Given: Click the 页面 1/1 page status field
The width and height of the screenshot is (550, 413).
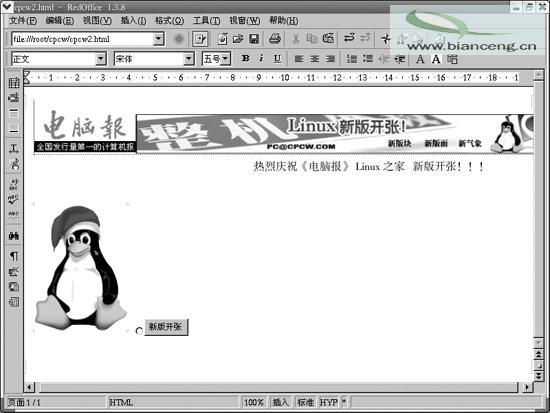Looking at the screenshot, I should point(56,402).
